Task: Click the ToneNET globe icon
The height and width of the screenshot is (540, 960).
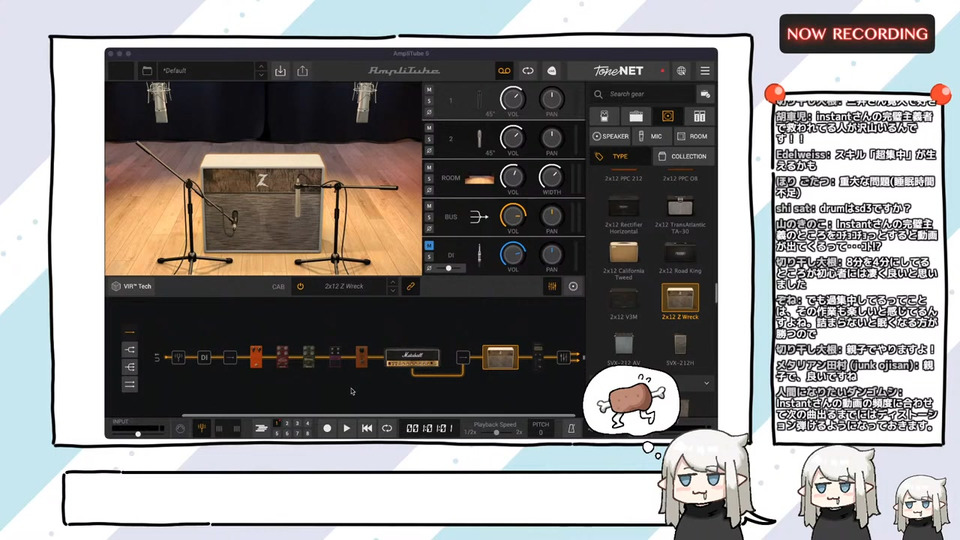Action: (681, 71)
